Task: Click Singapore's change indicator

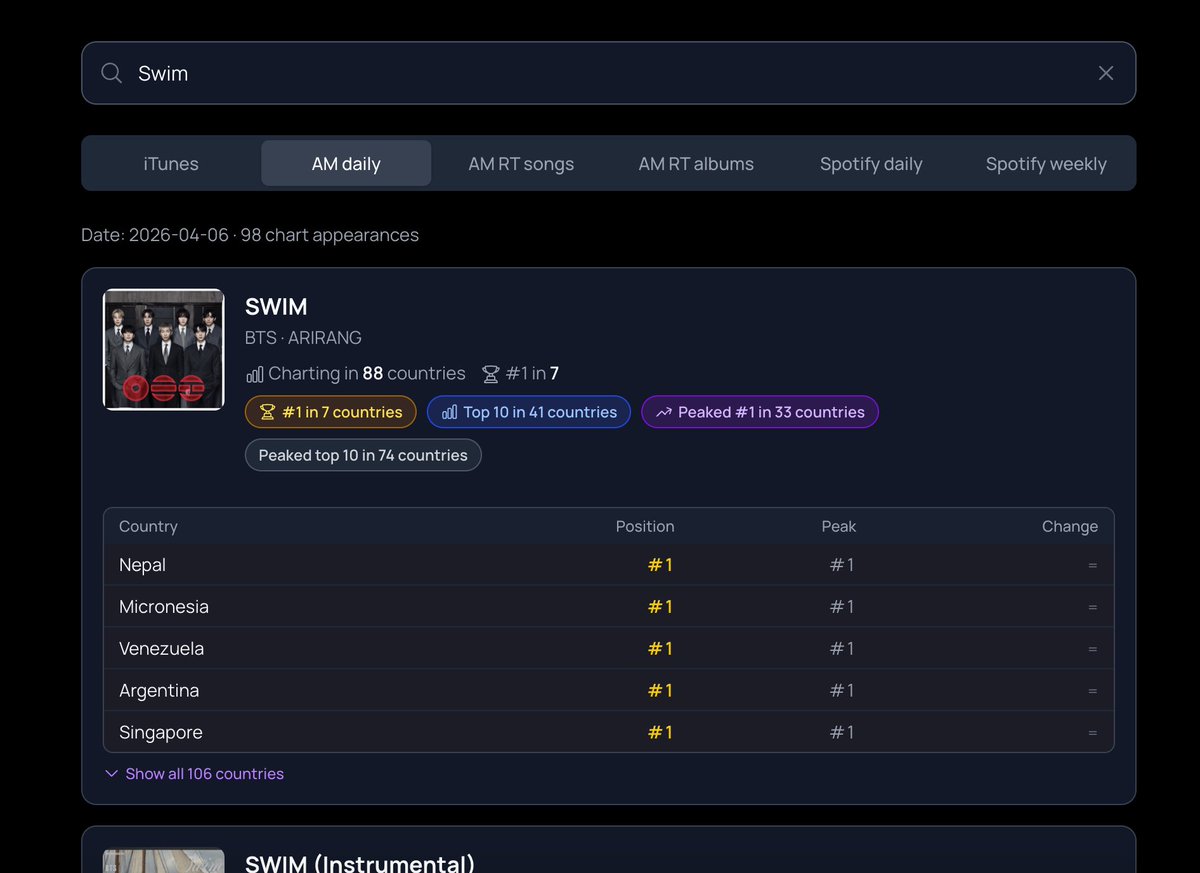Action: (x=1093, y=733)
